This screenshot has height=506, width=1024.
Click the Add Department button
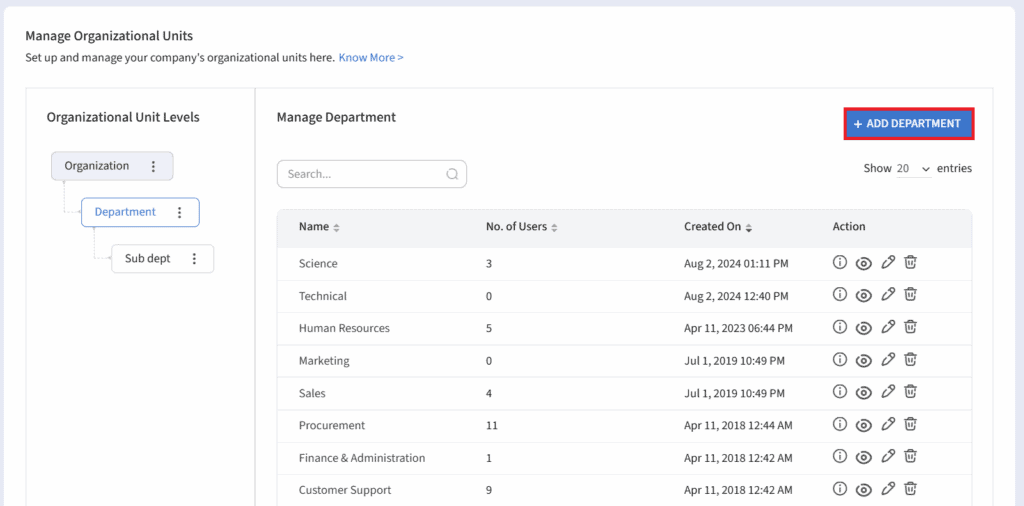tap(908, 124)
